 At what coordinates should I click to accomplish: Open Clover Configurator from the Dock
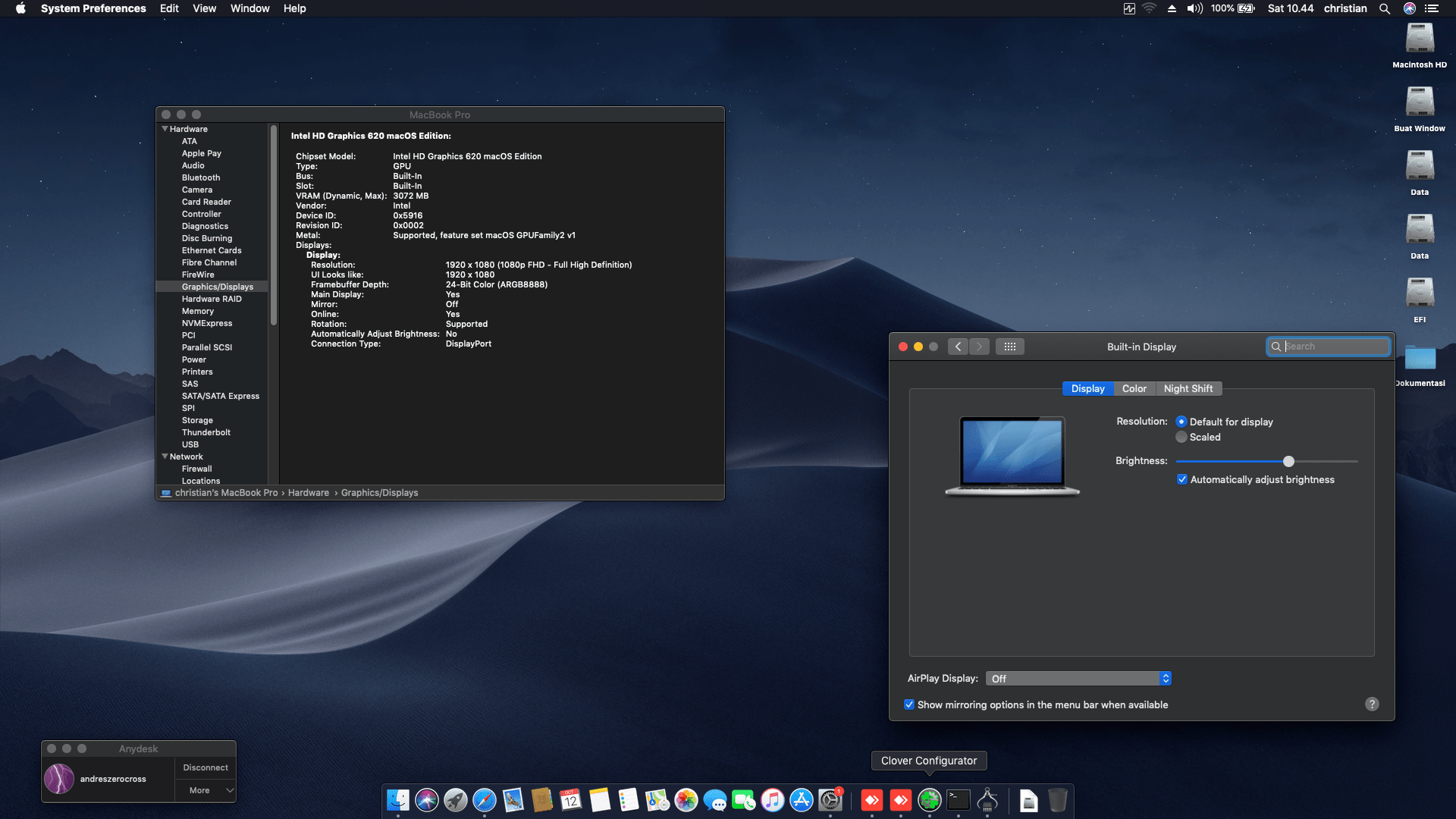pyautogui.click(x=929, y=800)
